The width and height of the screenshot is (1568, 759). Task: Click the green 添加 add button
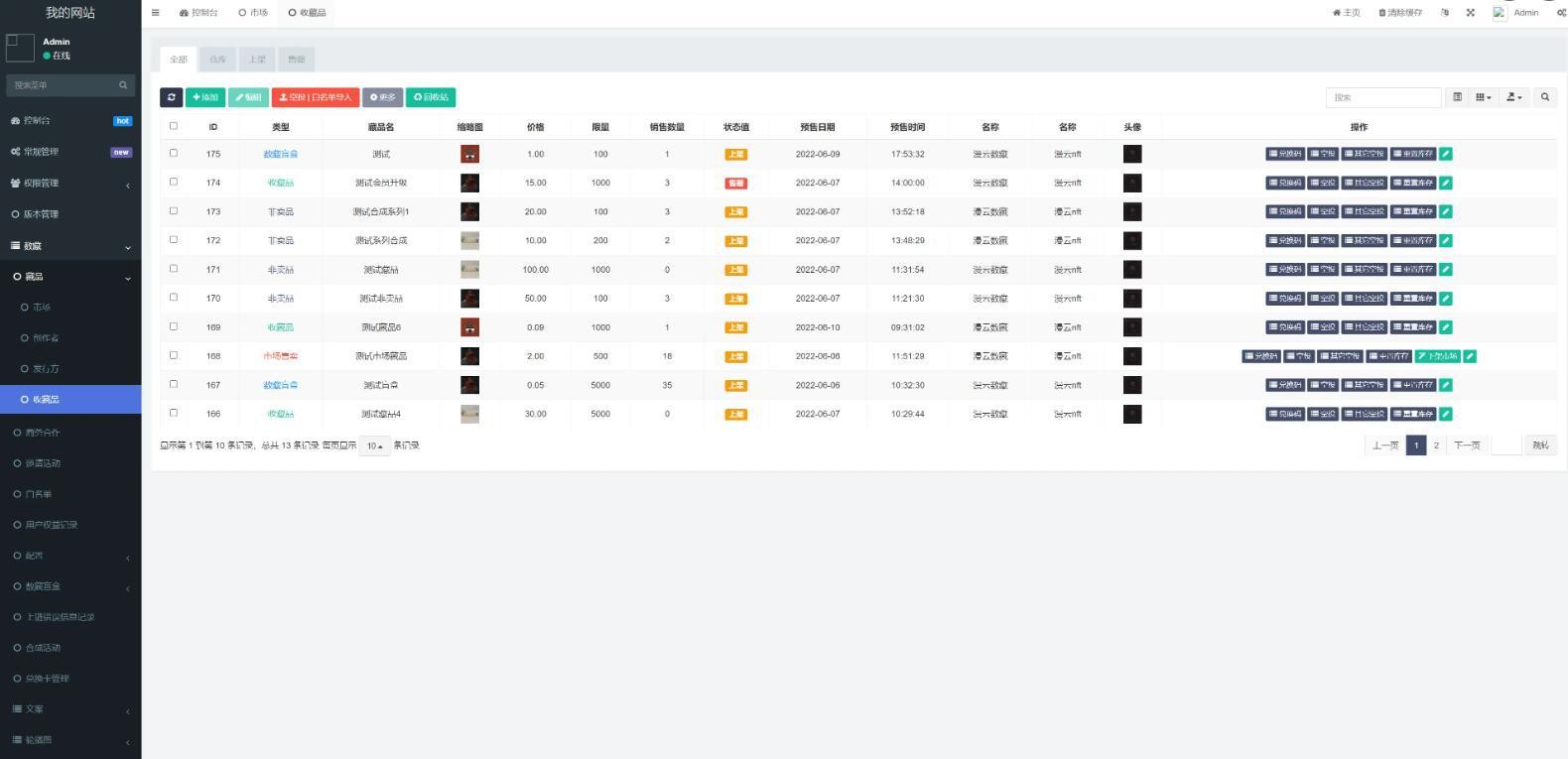point(205,97)
